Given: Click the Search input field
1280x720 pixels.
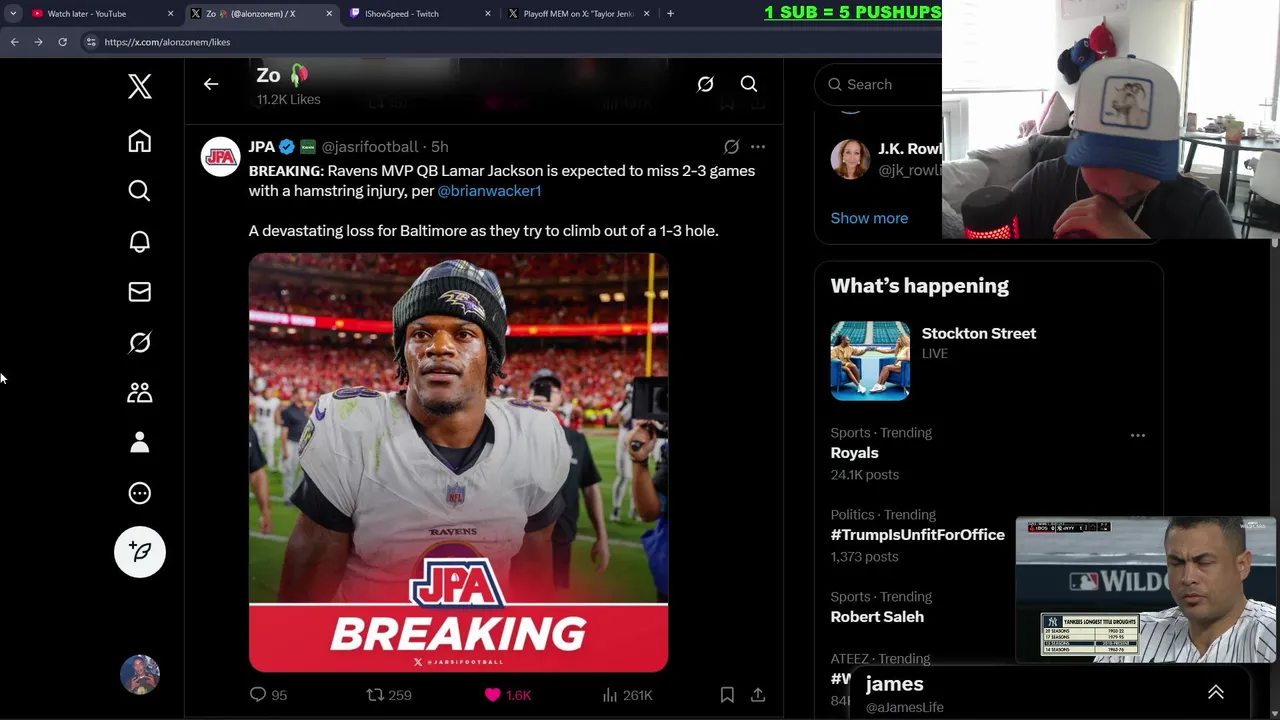Looking at the screenshot, I should [x=880, y=85].
